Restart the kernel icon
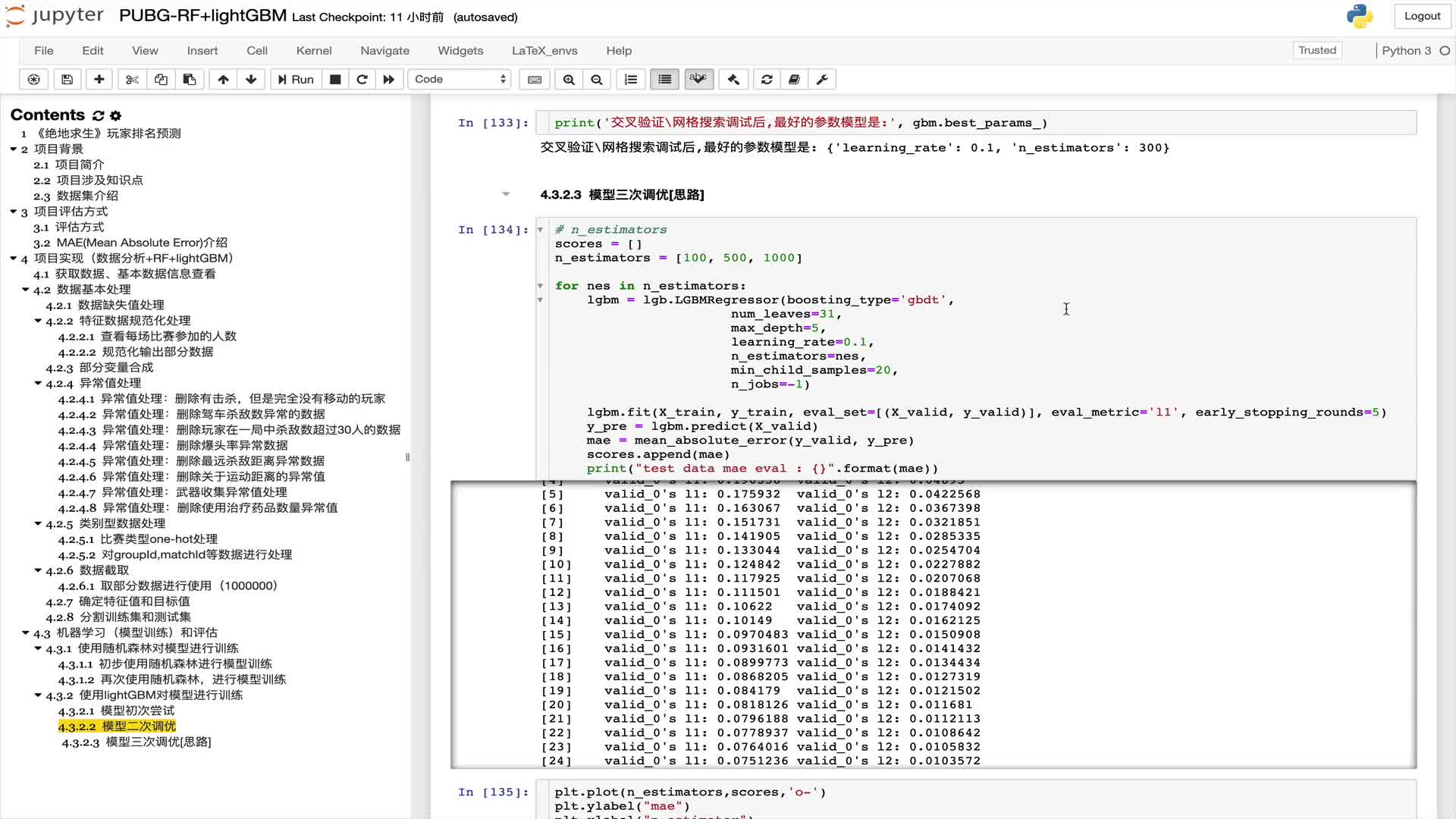1456x819 pixels. (x=362, y=79)
